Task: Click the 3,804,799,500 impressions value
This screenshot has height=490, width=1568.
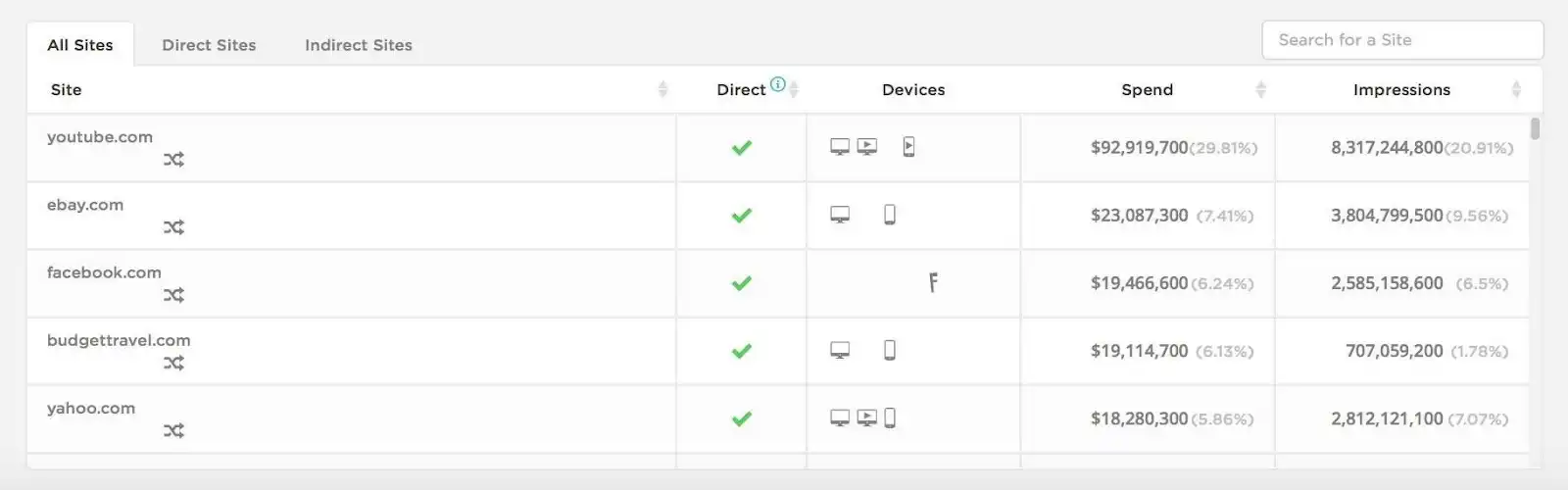Action: tap(1387, 216)
